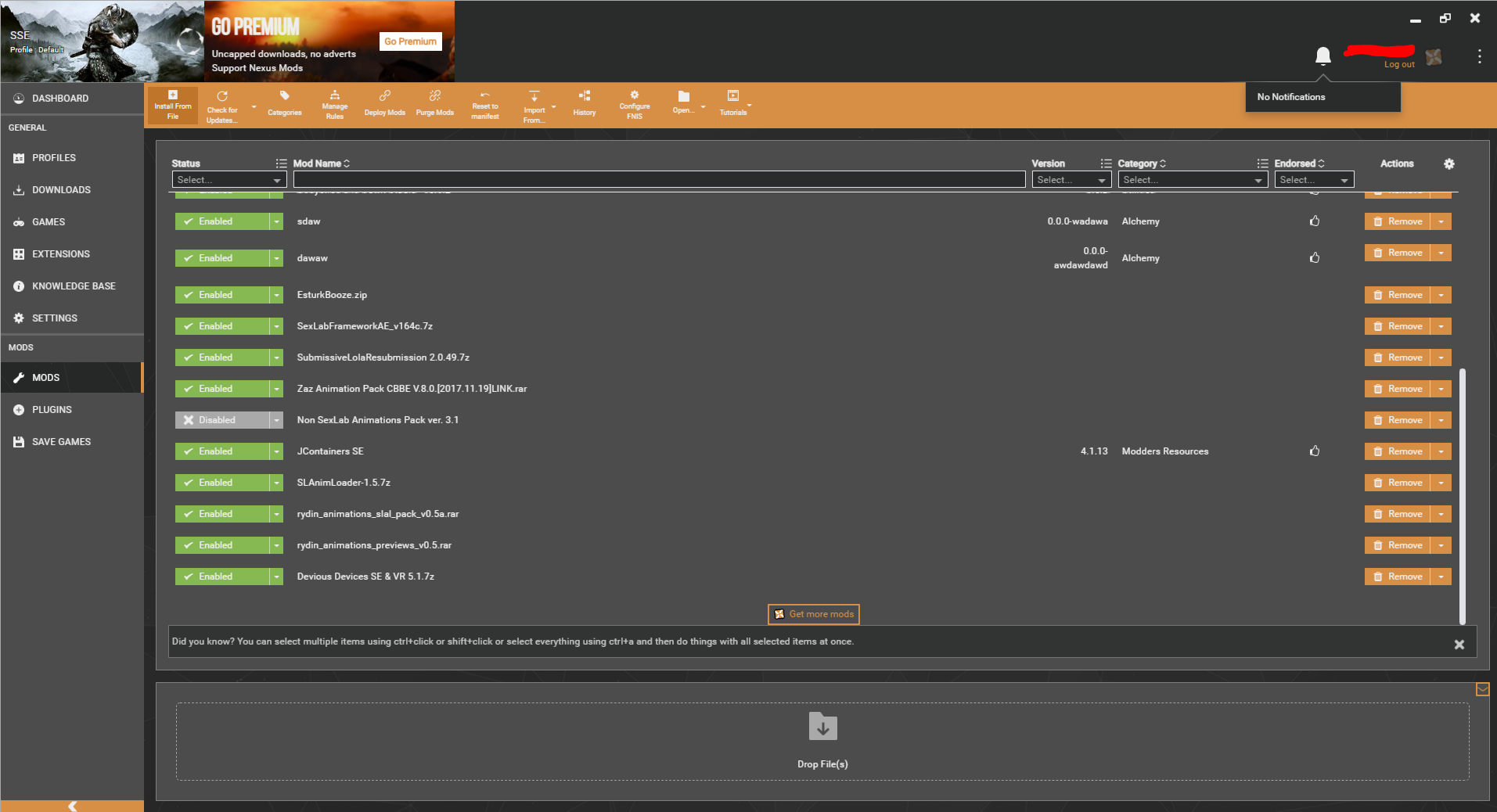Open Plugins sidebar item
This screenshot has width=1497, height=812.
click(72, 410)
